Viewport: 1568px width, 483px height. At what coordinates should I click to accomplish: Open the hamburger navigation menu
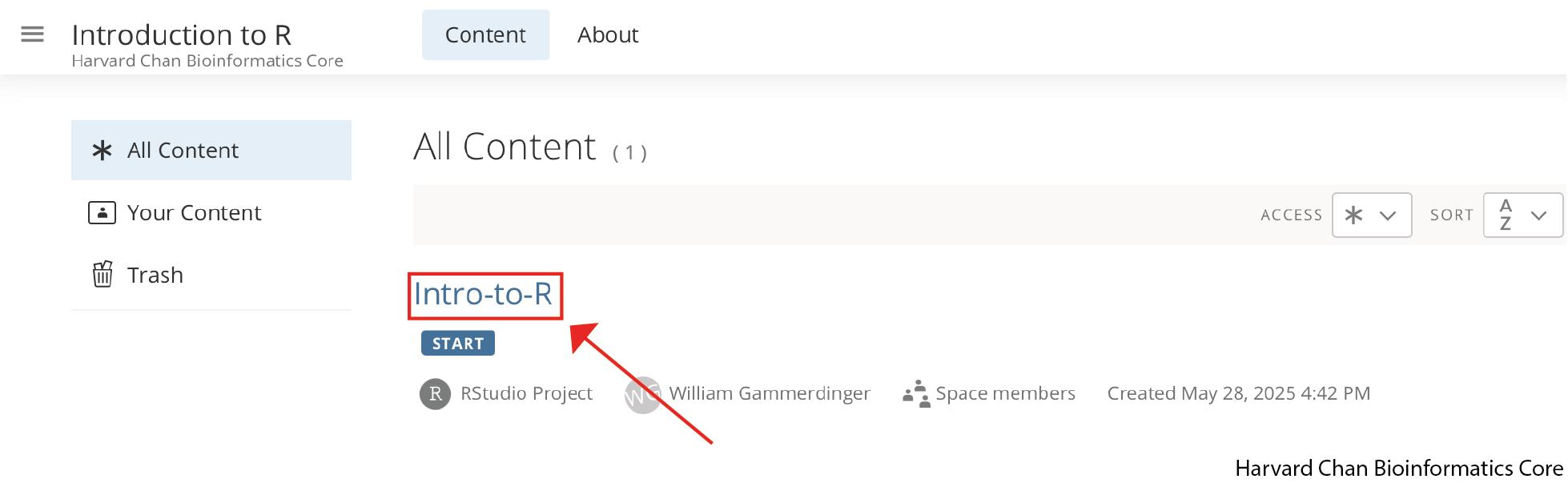coord(32,34)
